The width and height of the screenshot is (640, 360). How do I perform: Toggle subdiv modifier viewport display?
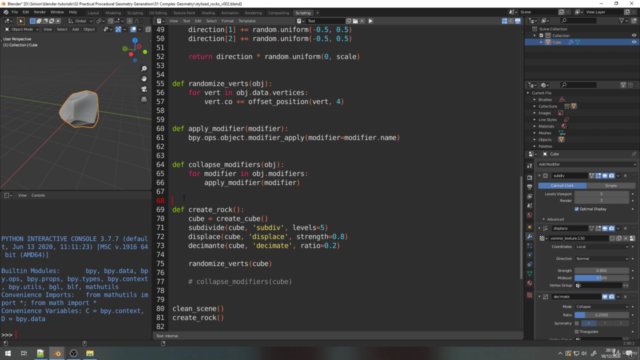tap(605, 176)
